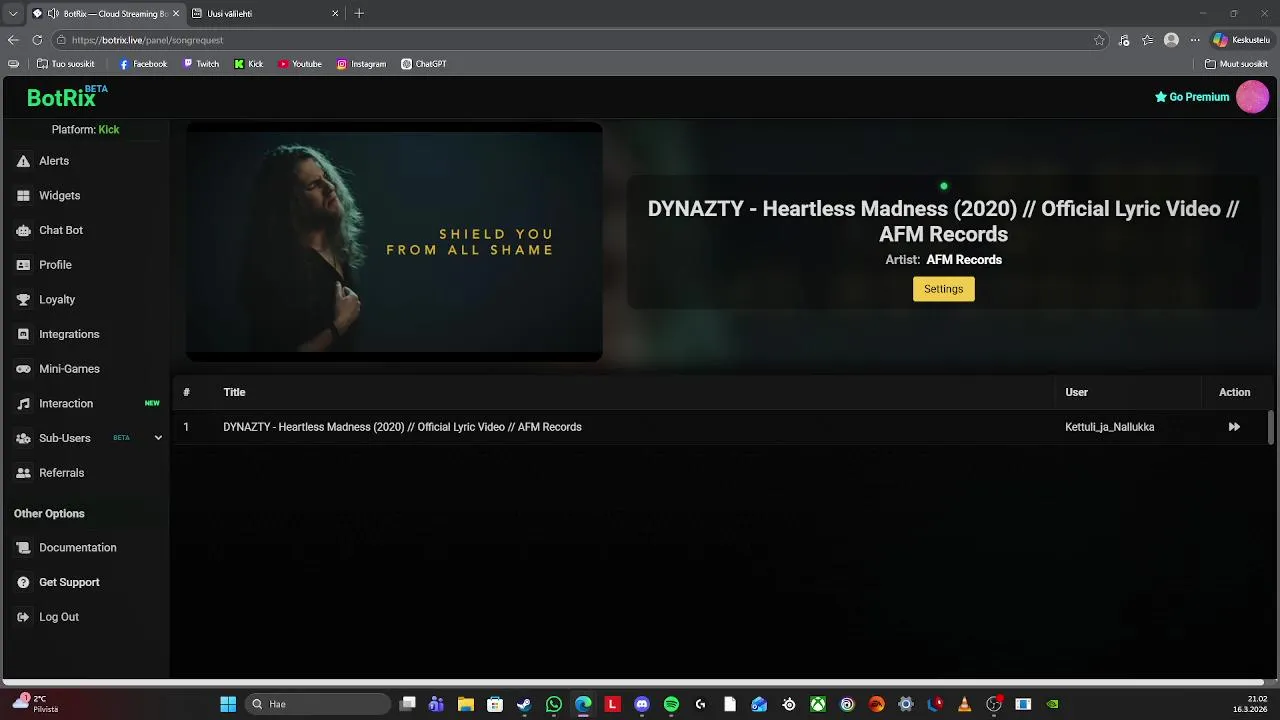Close the Uusi välilehti tab
Viewport: 1280px width, 720px height.
click(x=335, y=14)
